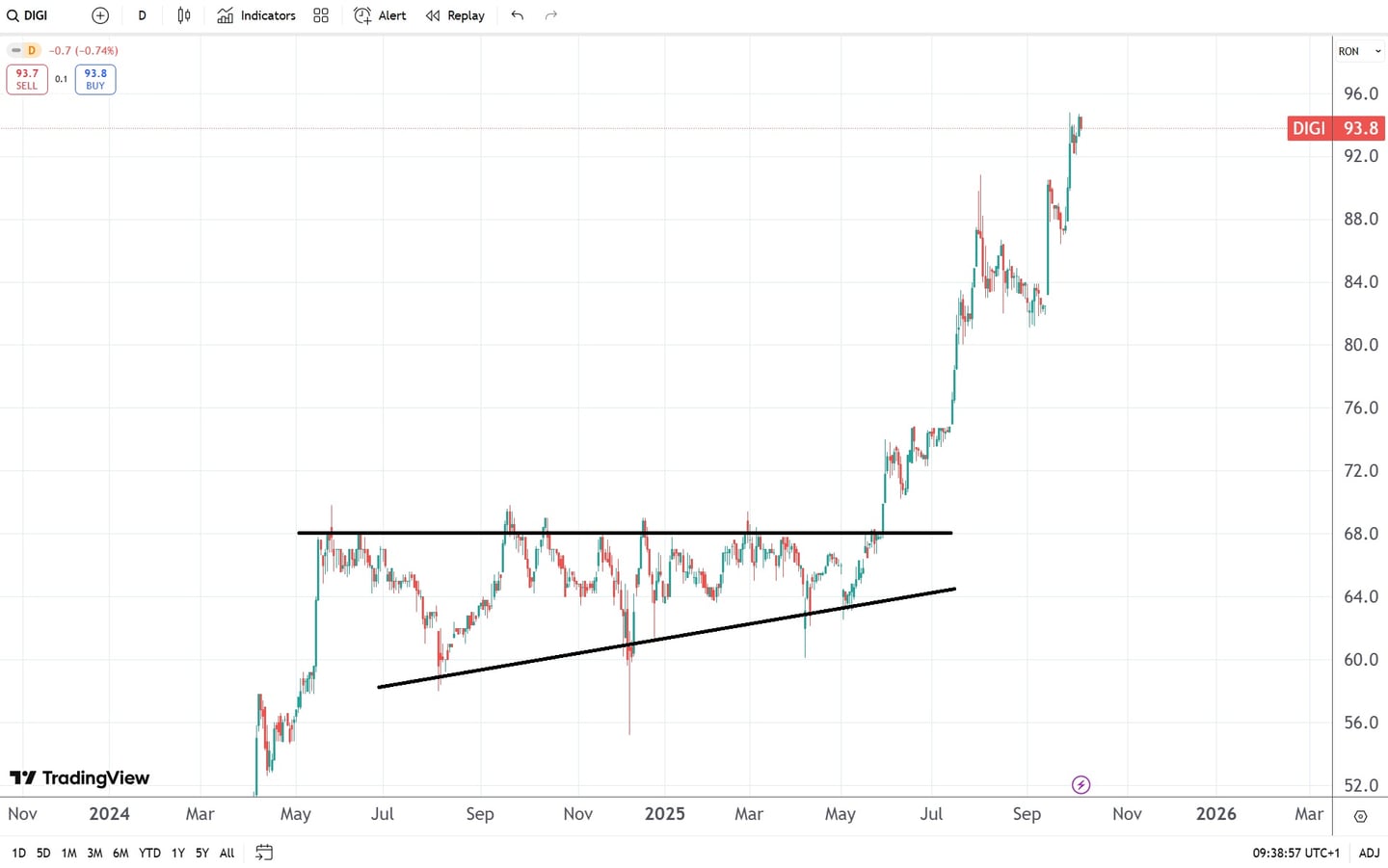
Task: Click the 93.7 SELL button
Action: click(27, 79)
